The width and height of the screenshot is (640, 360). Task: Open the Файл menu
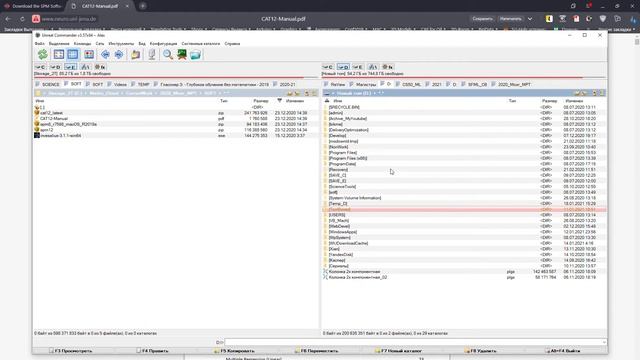tap(40, 44)
